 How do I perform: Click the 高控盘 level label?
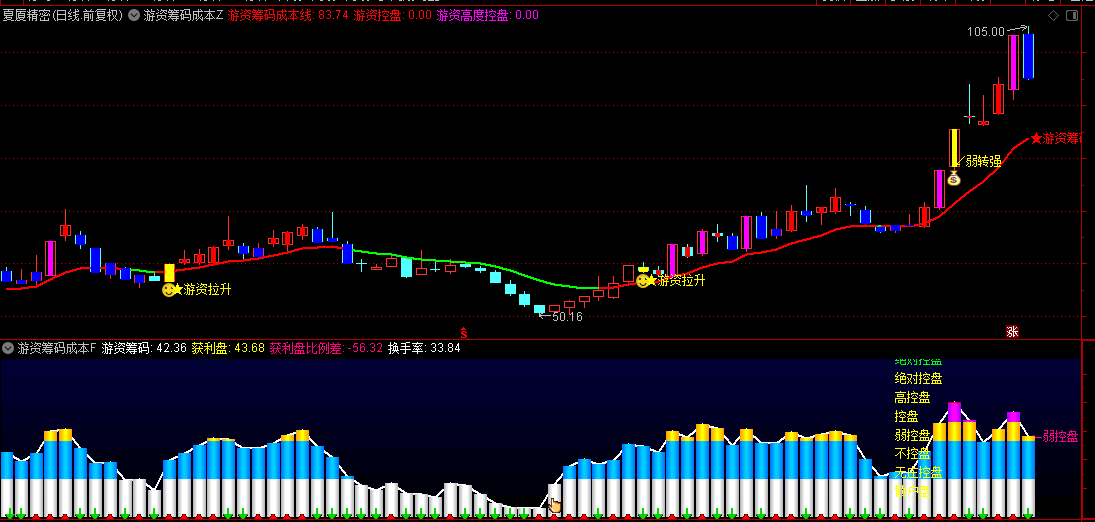pos(912,398)
